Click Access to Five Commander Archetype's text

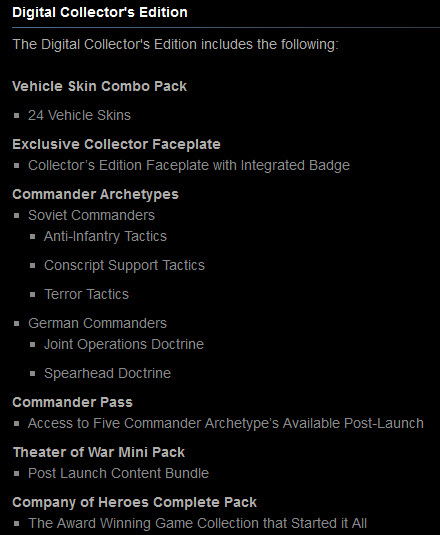pyautogui.click(x=225, y=423)
